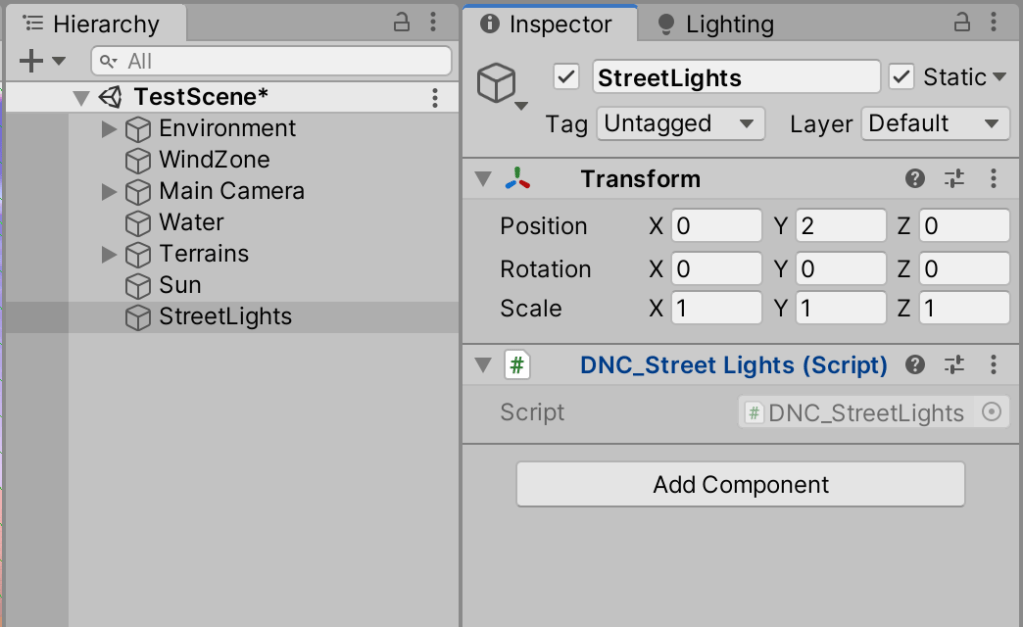
Task: Toggle the Static checkbox
Action: pyautogui.click(x=902, y=77)
